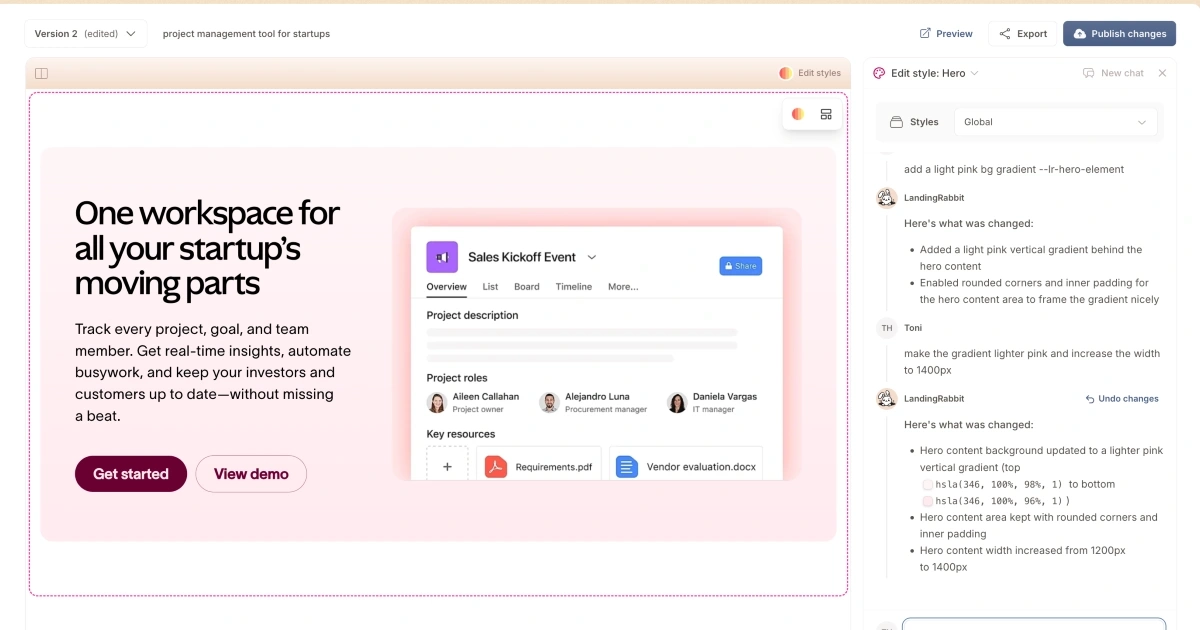Click the chat message input field
This screenshot has width=1200, height=630.
[1033, 624]
